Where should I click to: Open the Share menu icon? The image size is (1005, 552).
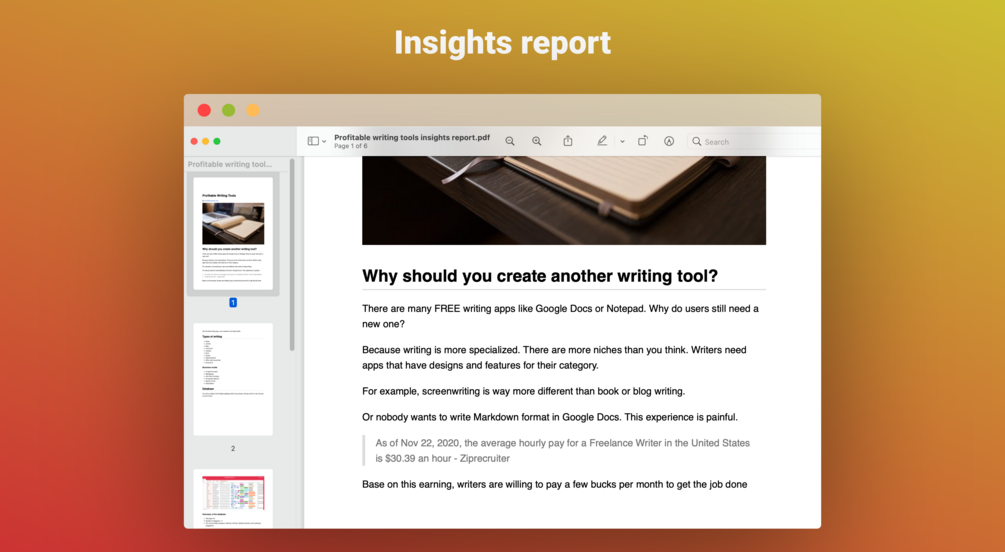tap(568, 141)
